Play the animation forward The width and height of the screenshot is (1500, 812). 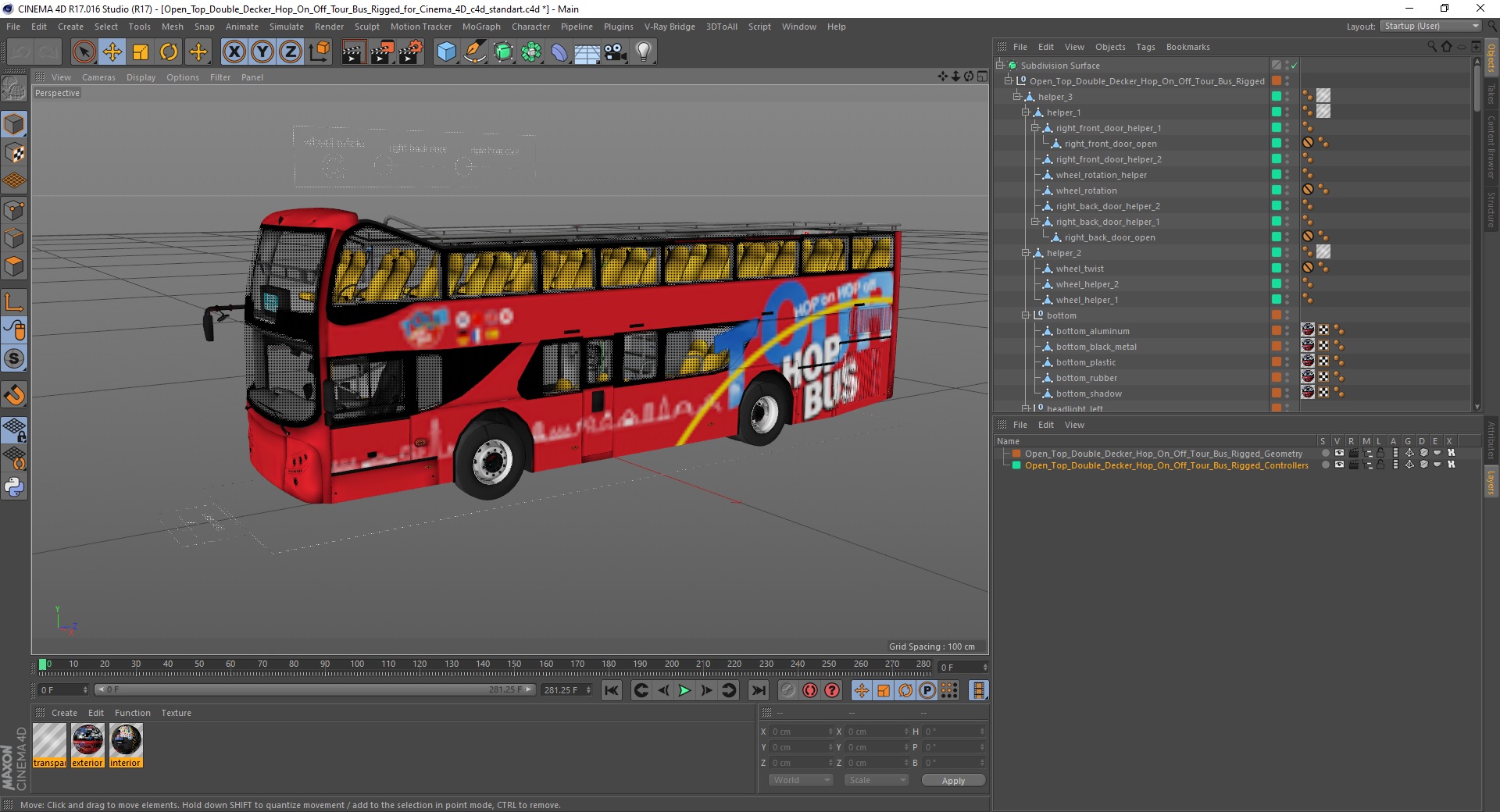[x=684, y=690]
